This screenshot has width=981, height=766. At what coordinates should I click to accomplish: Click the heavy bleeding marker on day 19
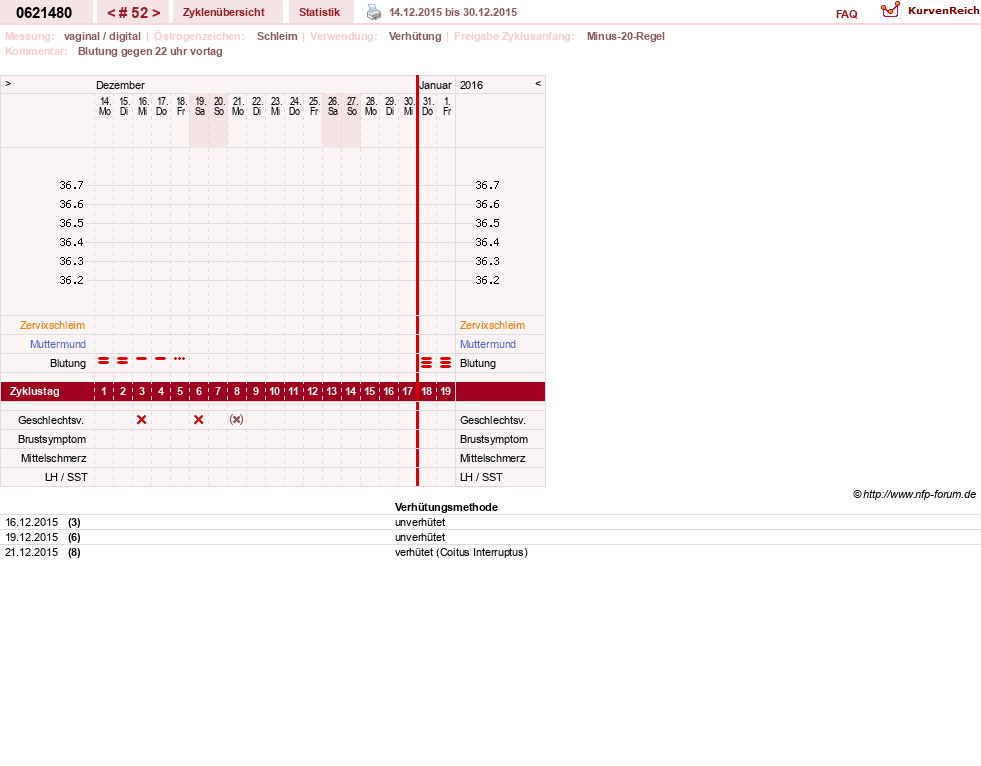(445, 363)
